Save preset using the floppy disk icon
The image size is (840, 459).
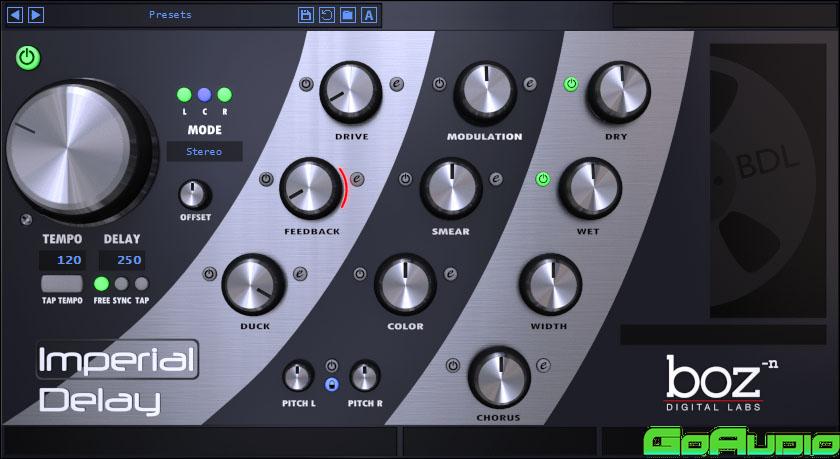(306, 15)
